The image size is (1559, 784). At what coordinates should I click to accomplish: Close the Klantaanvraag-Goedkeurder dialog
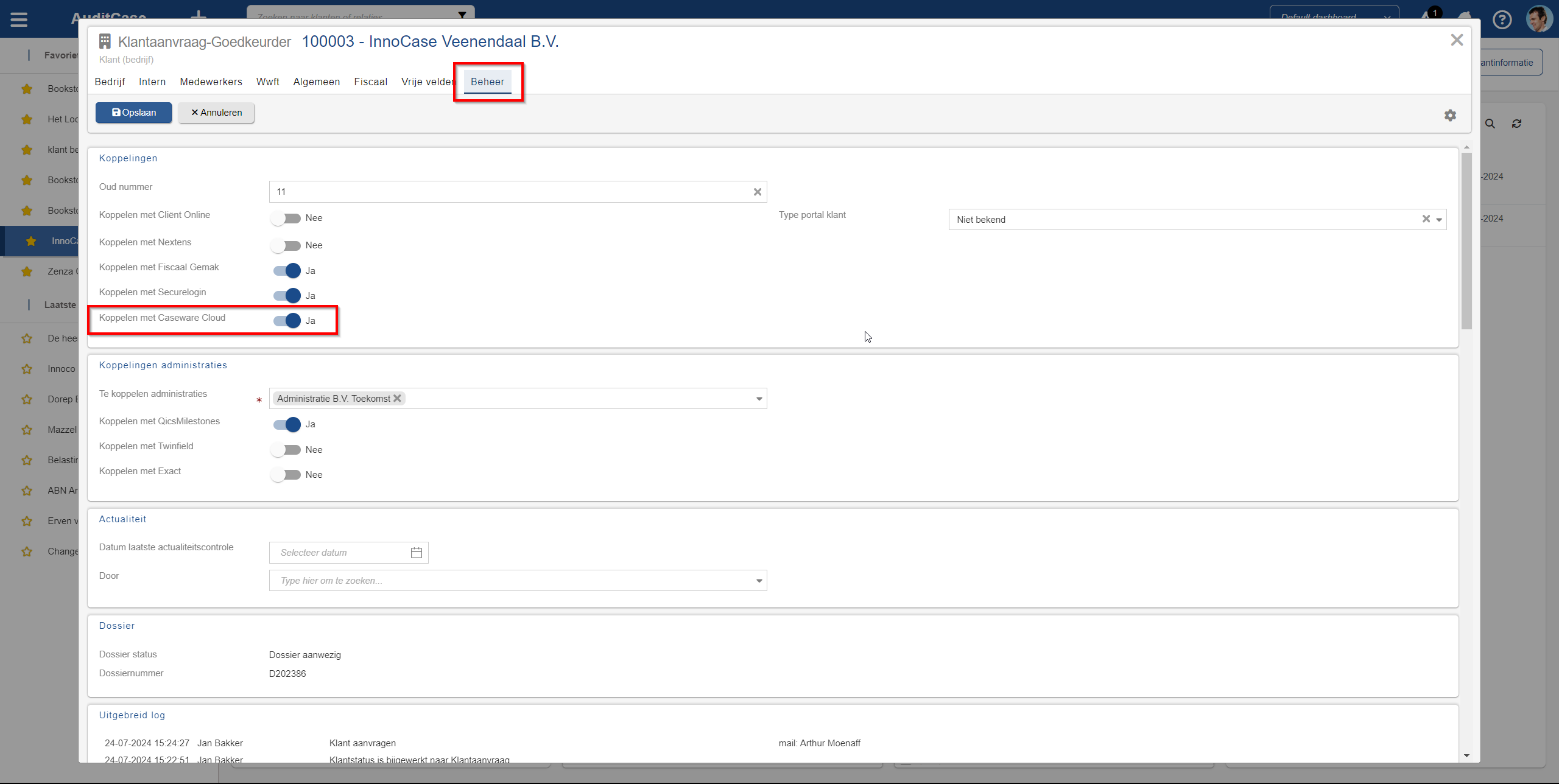(x=1457, y=40)
